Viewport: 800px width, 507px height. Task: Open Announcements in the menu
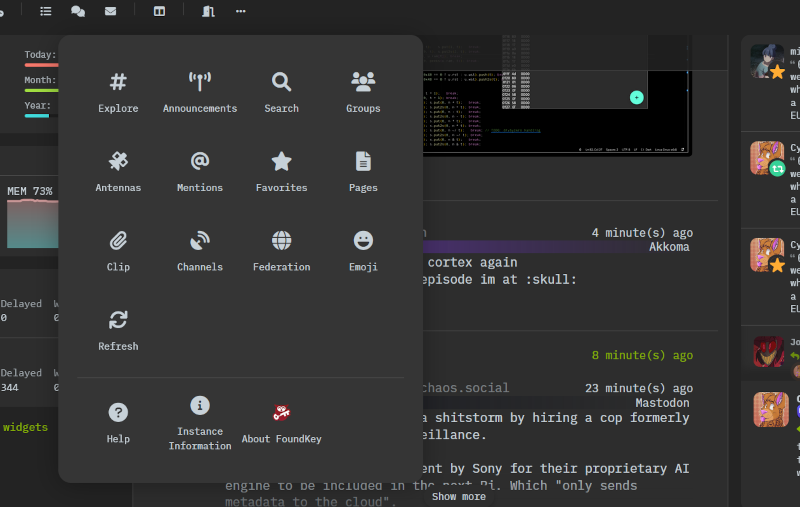(x=199, y=92)
